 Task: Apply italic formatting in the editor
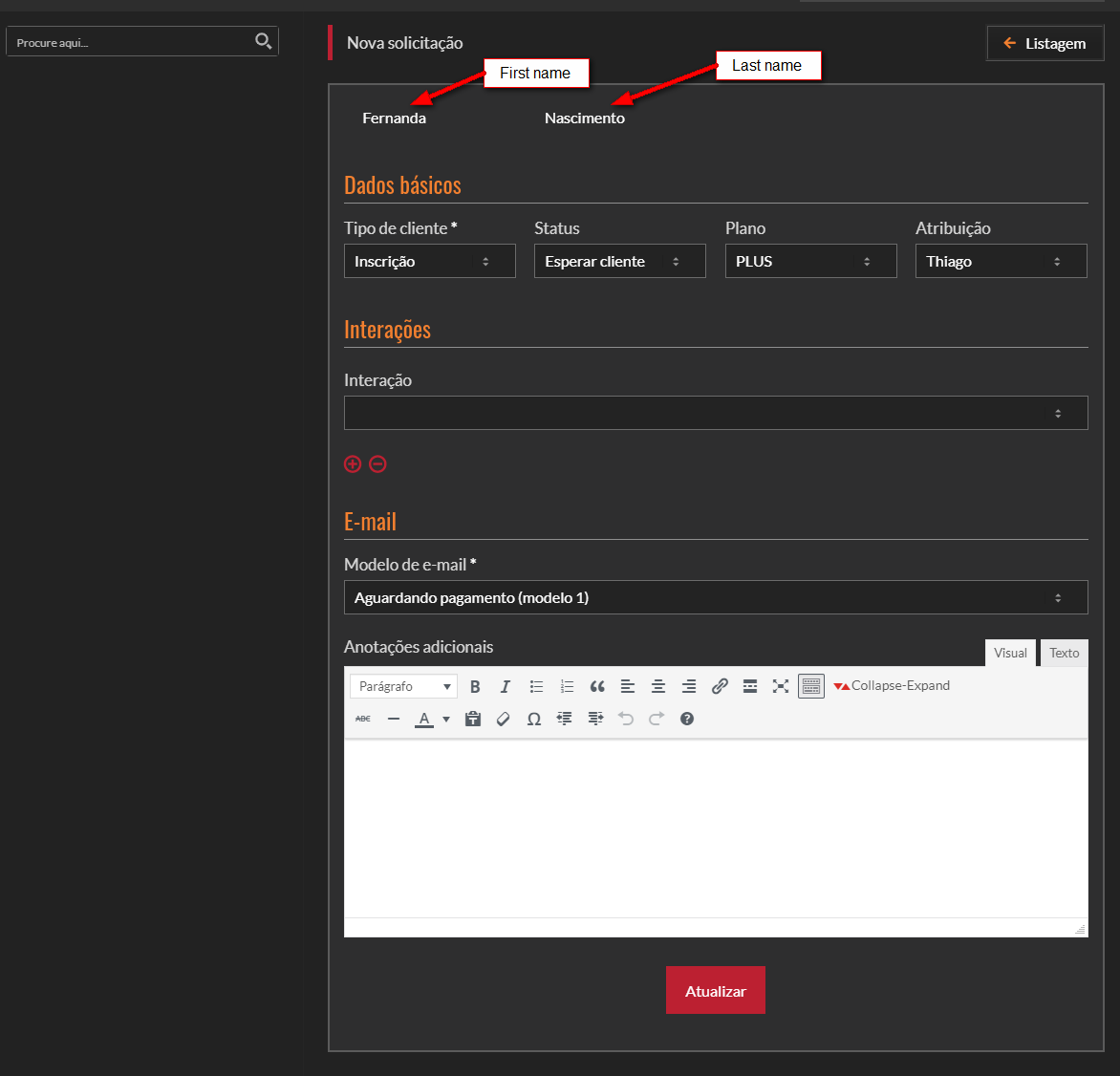(506, 686)
